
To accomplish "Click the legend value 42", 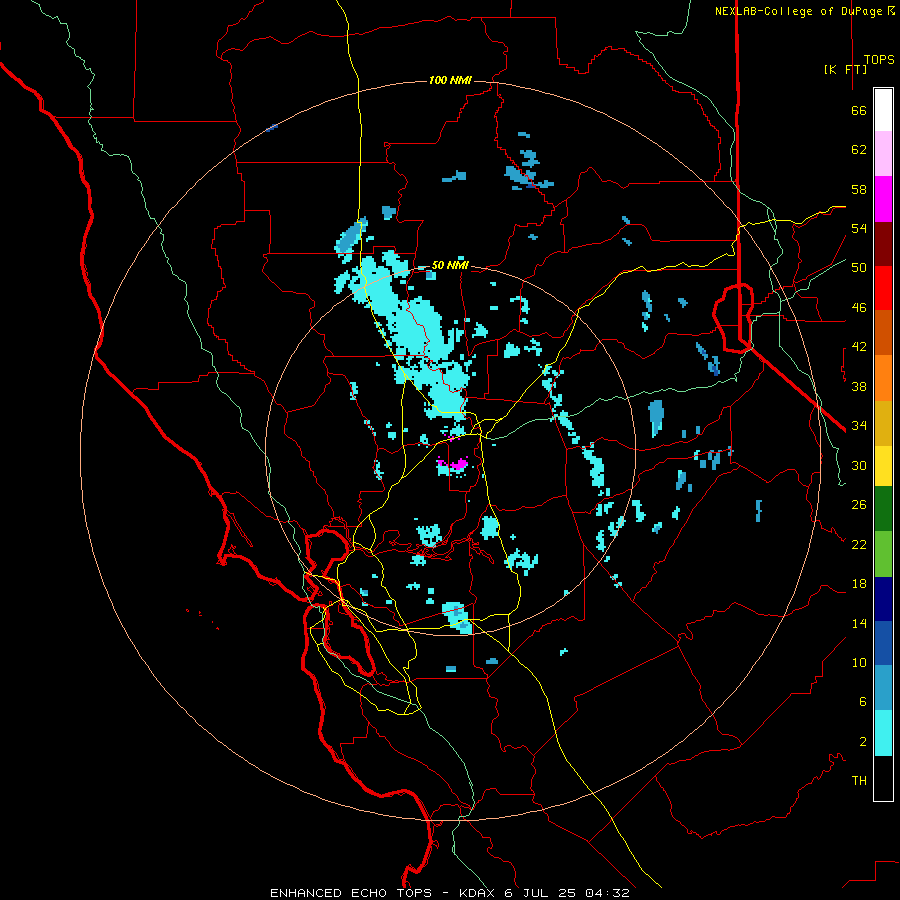I will [859, 347].
